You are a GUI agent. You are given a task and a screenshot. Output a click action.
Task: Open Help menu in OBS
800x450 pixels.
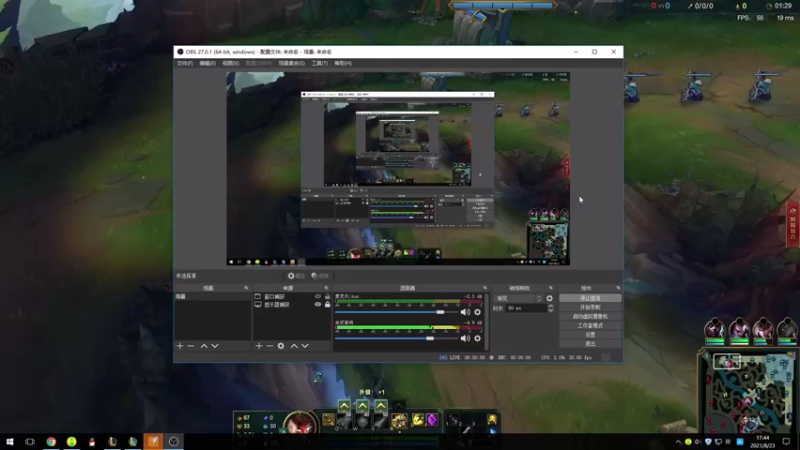click(343, 63)
